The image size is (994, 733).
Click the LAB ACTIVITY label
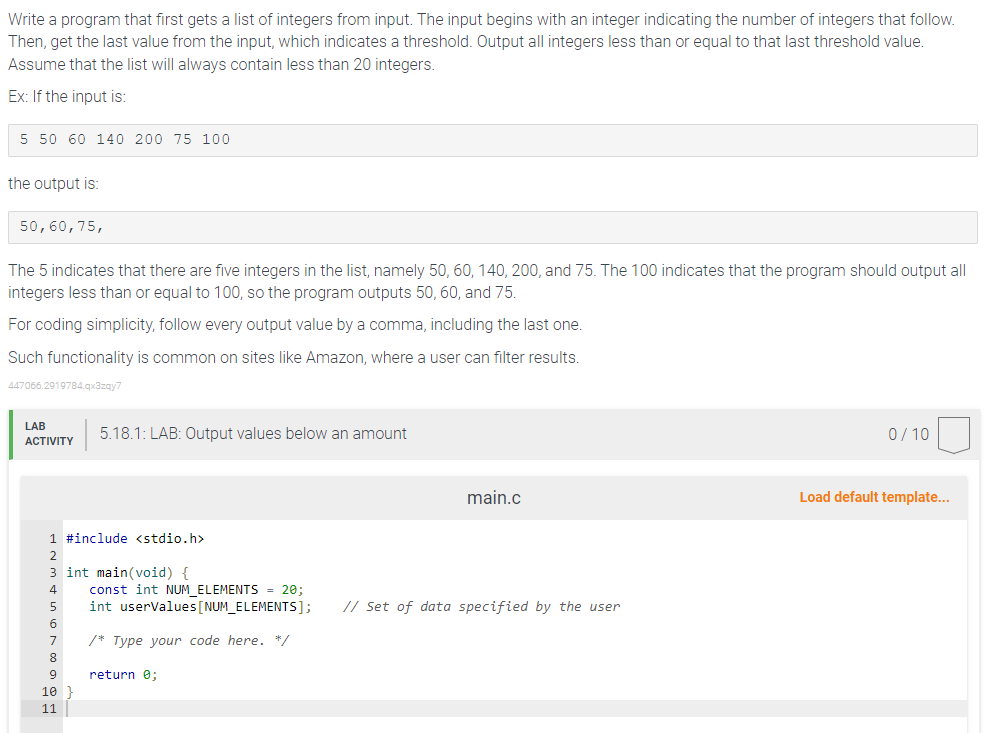[47, 433]
